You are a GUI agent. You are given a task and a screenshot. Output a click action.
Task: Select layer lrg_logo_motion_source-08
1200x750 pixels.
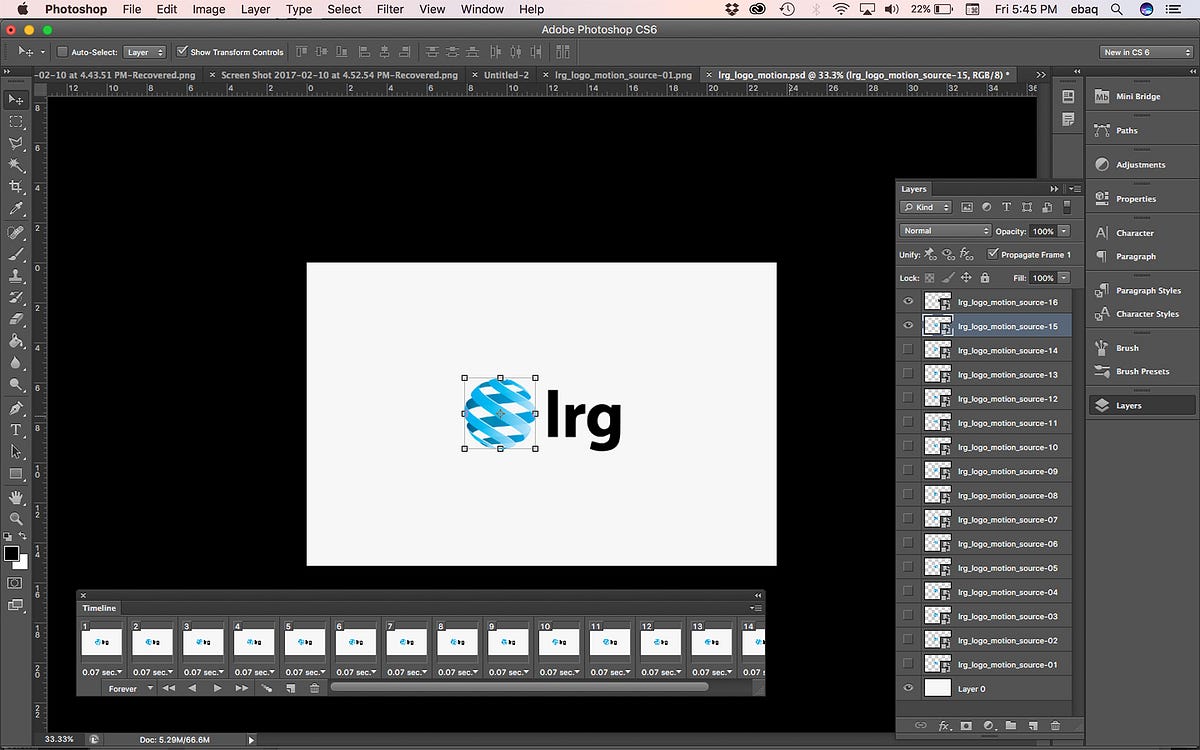coord(1007,496)
